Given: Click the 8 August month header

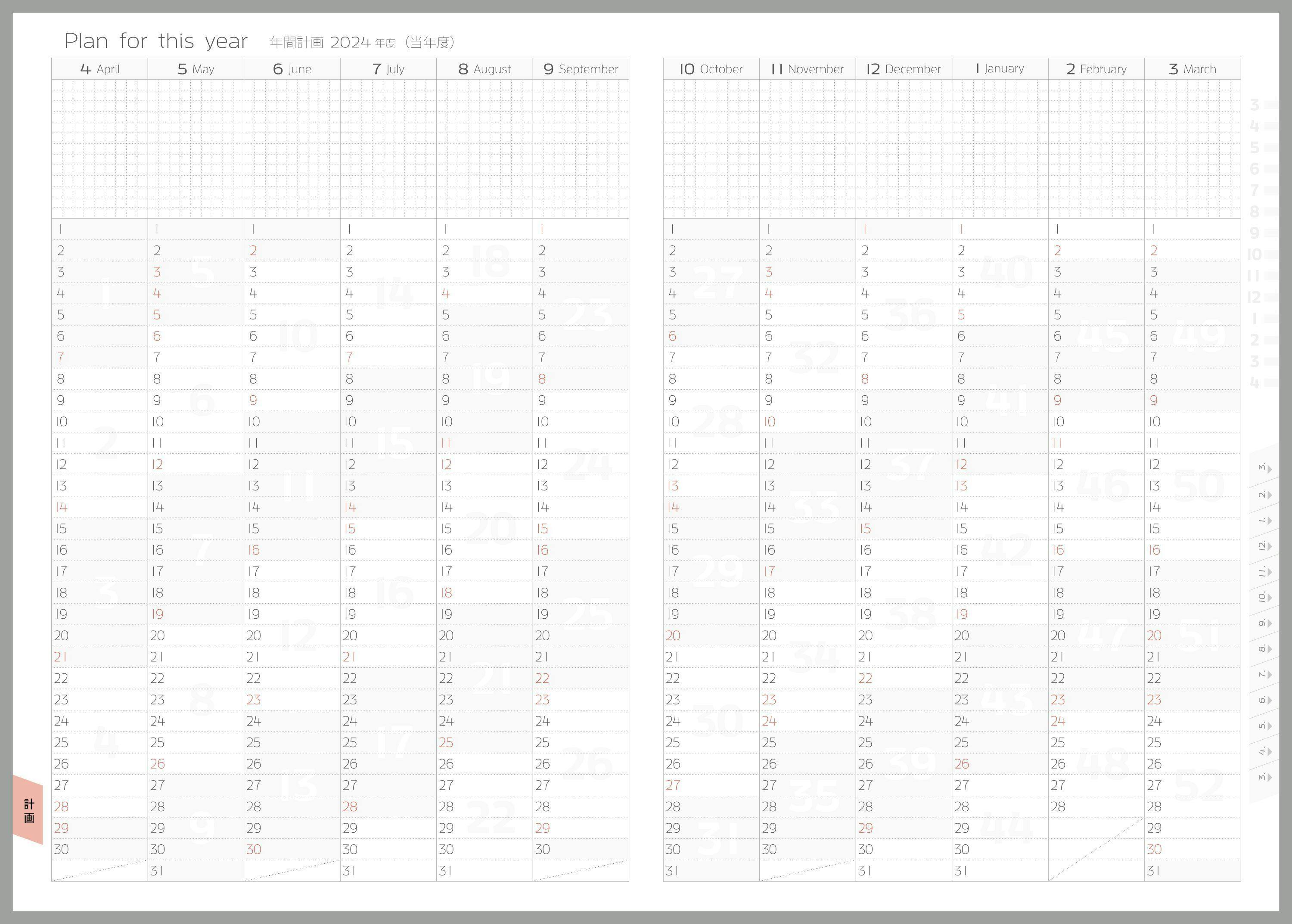Looking at the screenshot, I should click(x=484, y=69).
